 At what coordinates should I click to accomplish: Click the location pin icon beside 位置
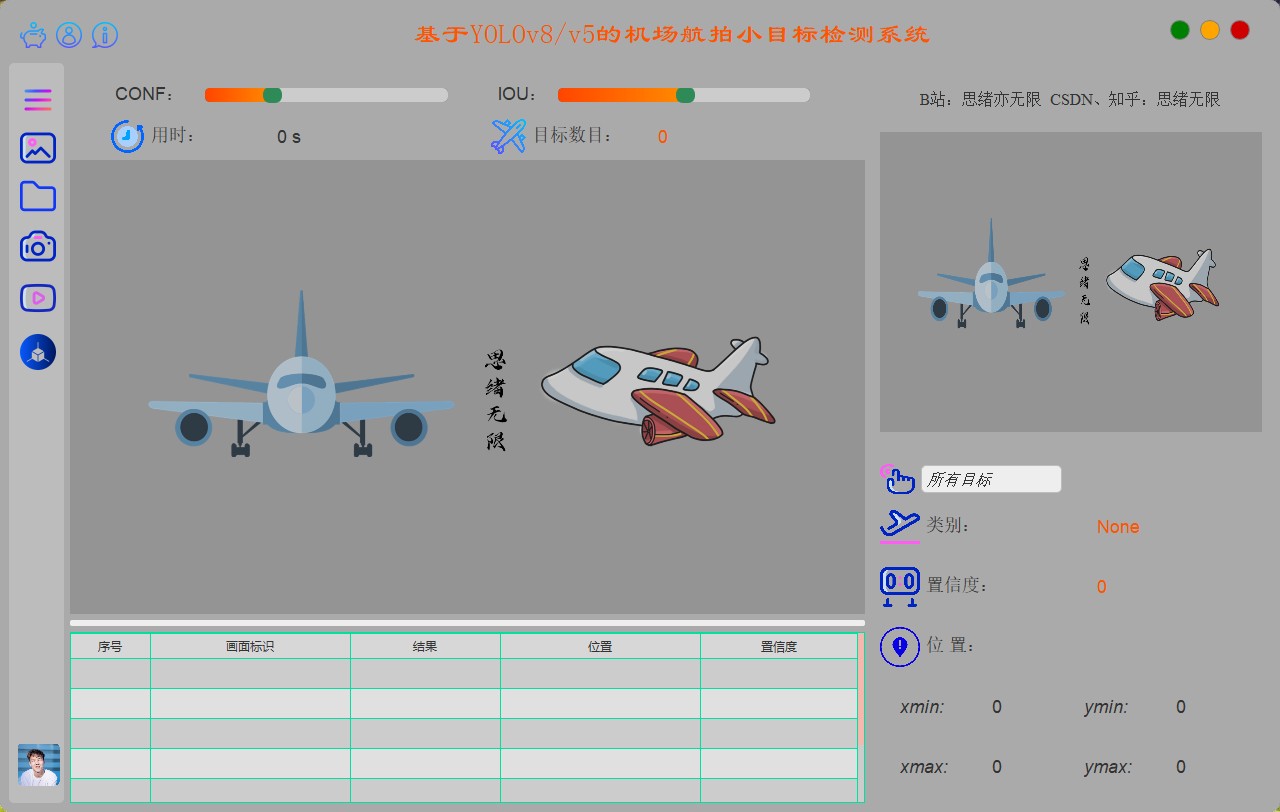click(x=900, y=646)
